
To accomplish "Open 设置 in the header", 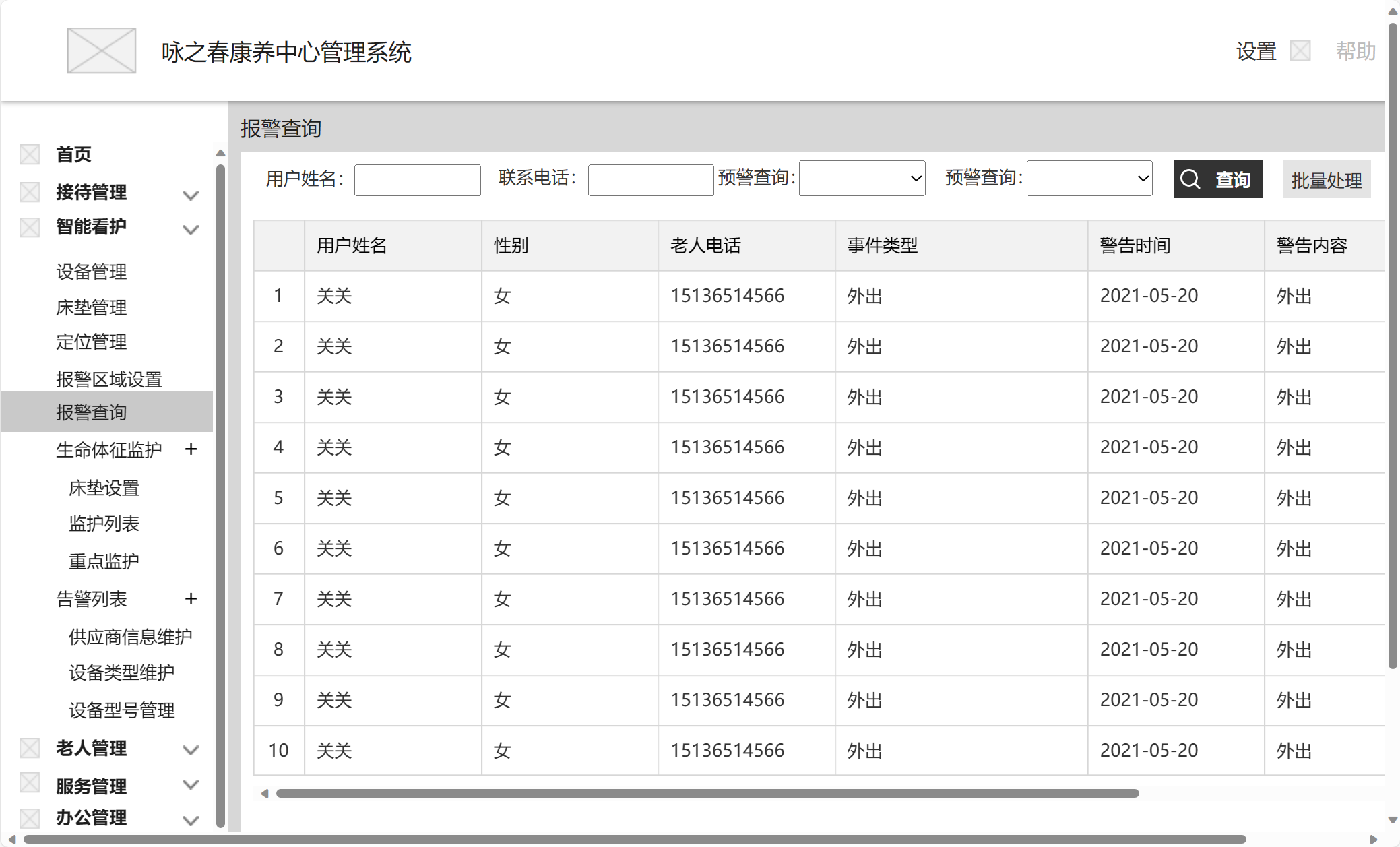I will coord(1256,51).
